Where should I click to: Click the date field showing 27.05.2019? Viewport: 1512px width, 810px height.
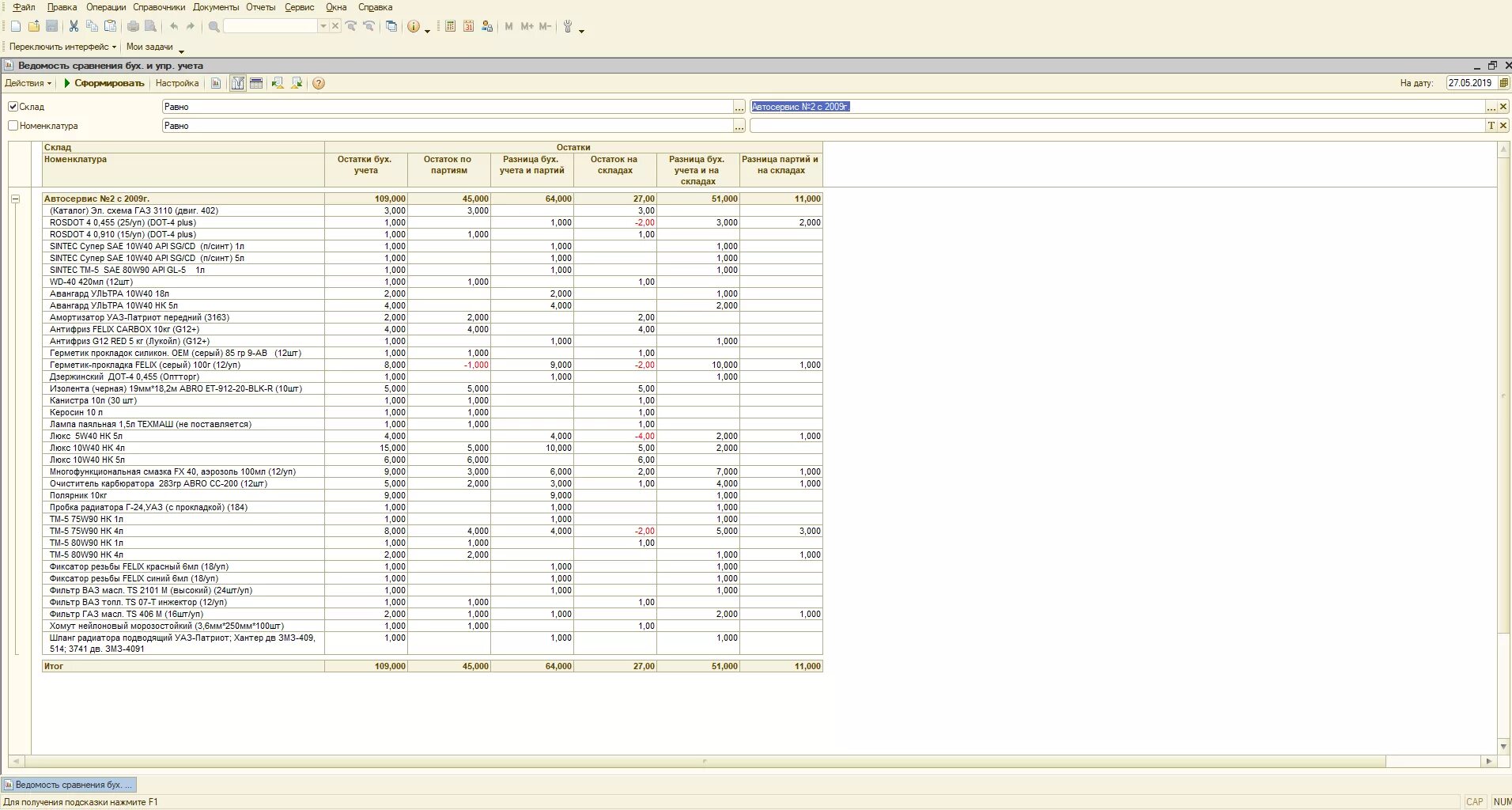tap(1471, 83)
